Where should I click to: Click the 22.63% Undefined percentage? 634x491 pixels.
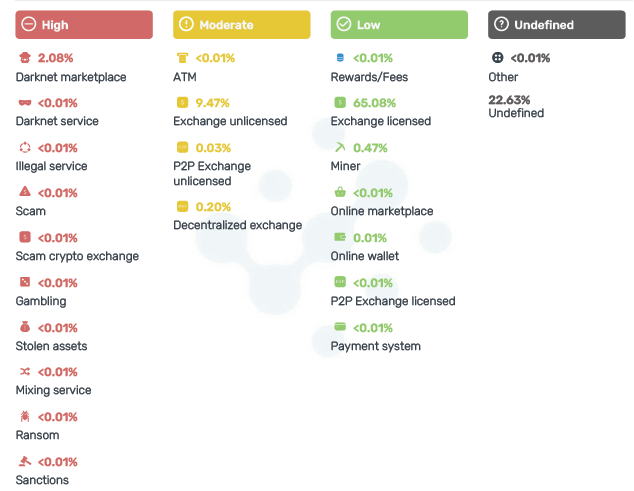[509, 100]
